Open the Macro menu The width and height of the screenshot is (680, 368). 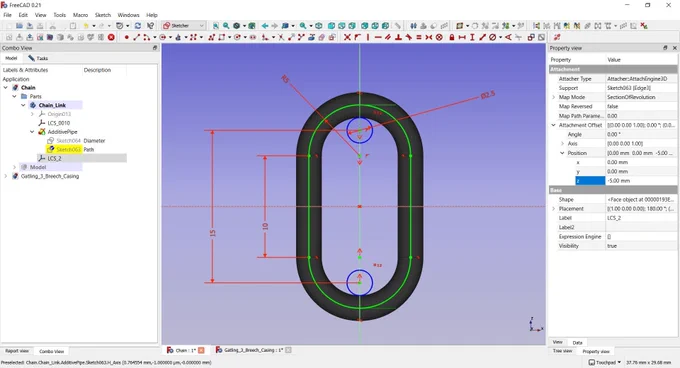pos(80,15)
